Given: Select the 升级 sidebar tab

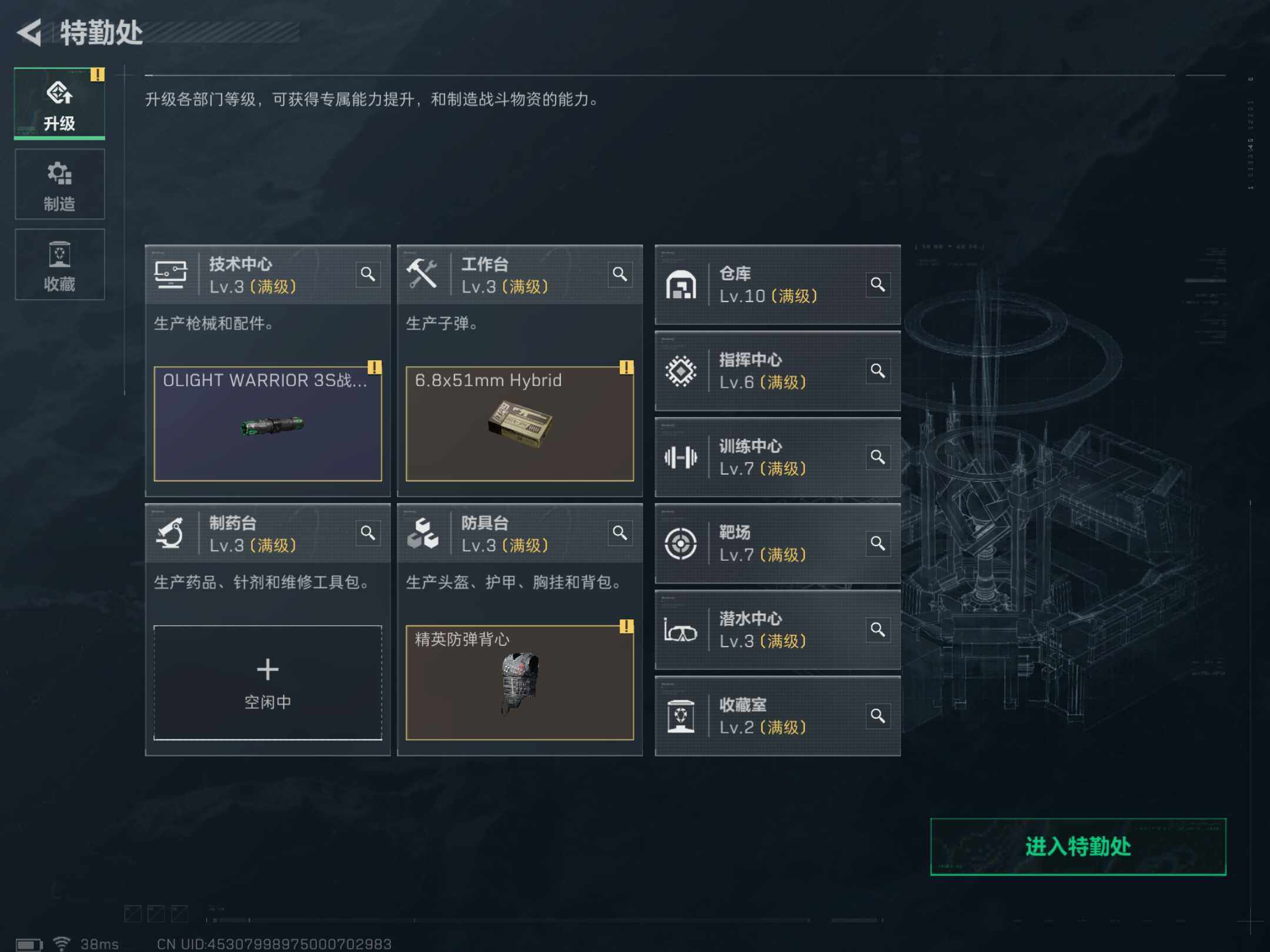Looking at the screenshot, I should (60, 103).
